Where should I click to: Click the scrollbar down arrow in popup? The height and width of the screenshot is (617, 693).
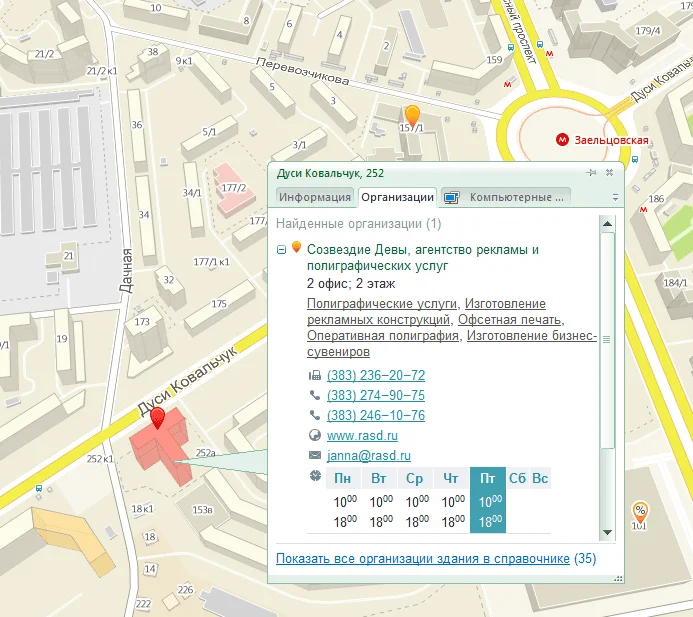[x=607, y=532]
